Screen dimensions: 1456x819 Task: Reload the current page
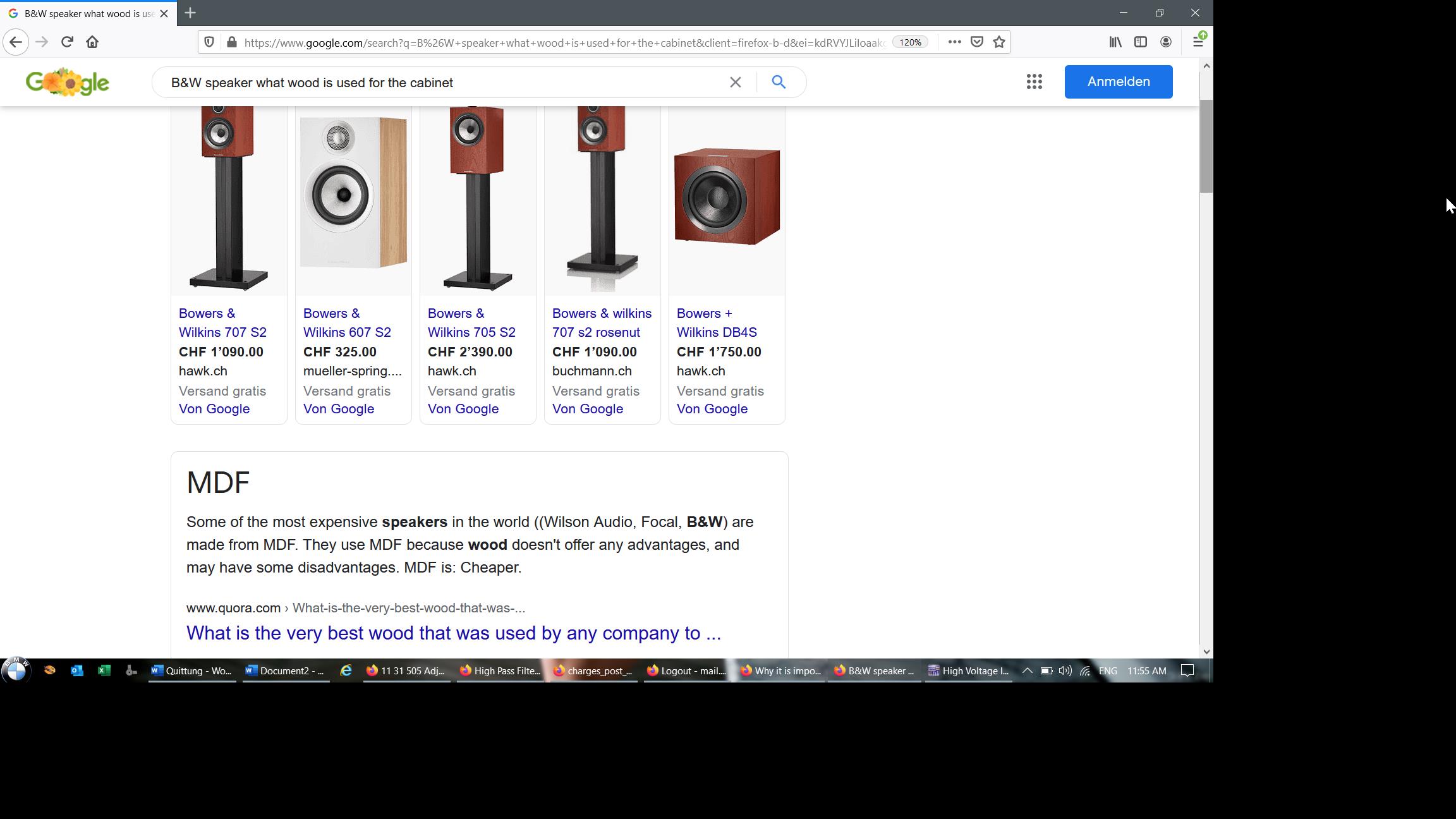click(67, 42)
